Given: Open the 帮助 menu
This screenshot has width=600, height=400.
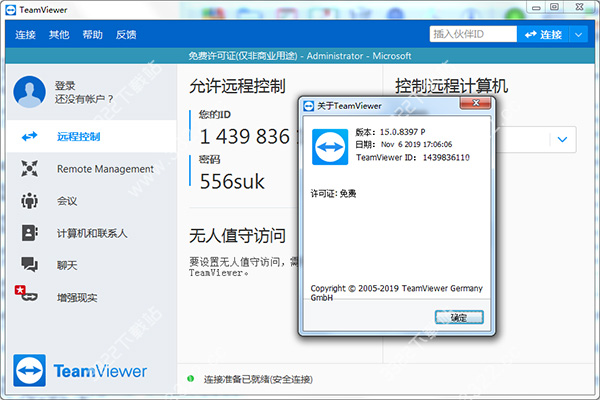Looking at the screenshot, I should pyautogui.click(x=93, y=34).
